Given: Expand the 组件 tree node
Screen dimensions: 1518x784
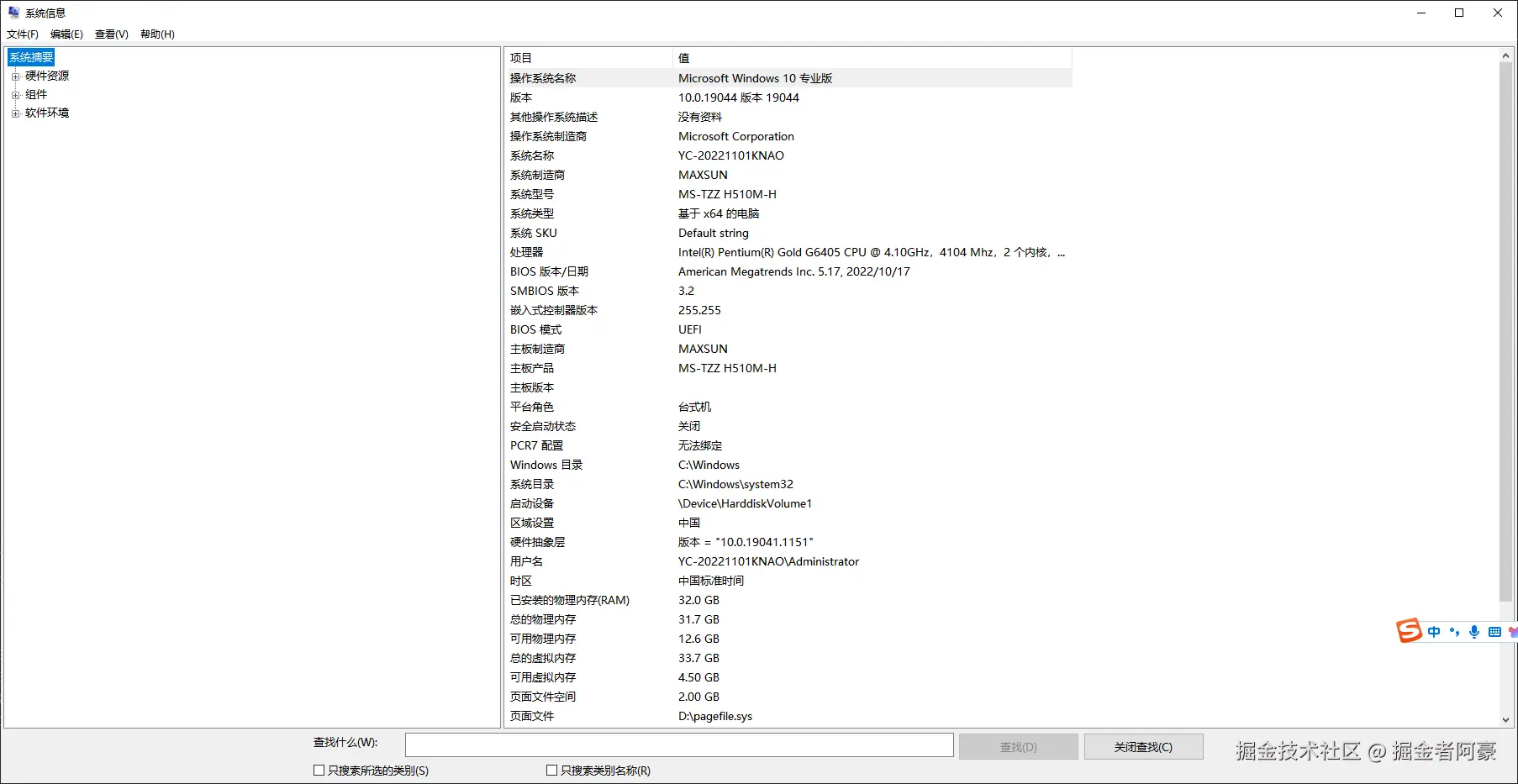Looking at the screenshot, I should [x=15, y=95].
